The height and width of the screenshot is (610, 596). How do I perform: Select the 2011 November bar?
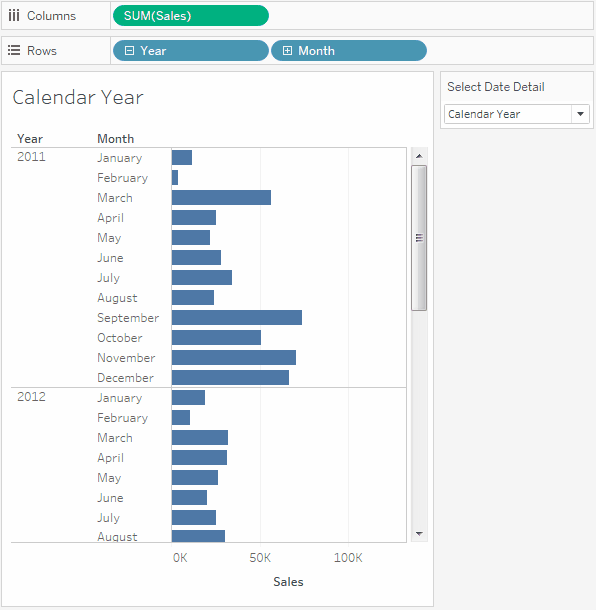point(234,358)
